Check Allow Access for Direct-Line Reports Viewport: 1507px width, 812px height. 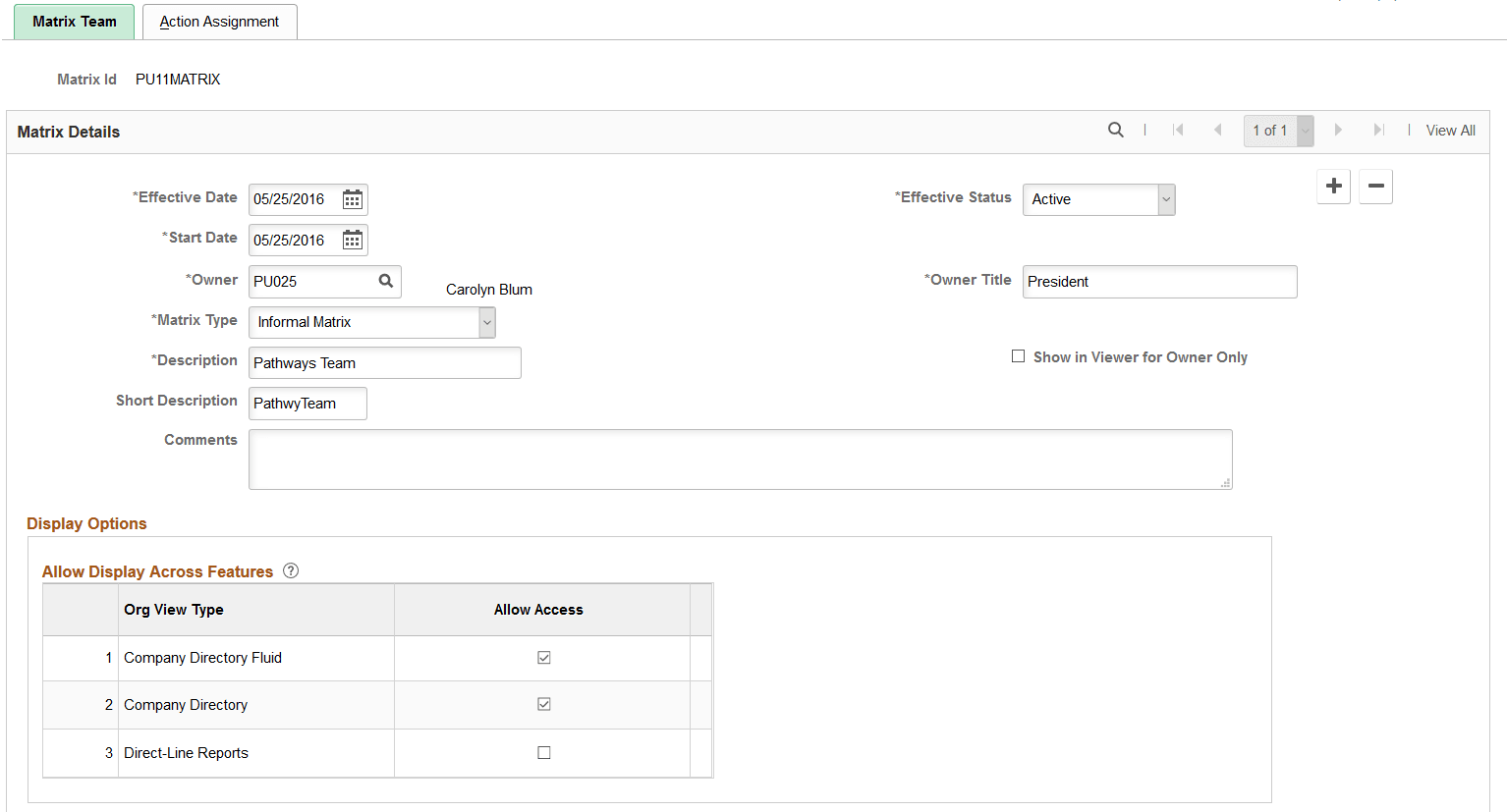tap(543, 751)
